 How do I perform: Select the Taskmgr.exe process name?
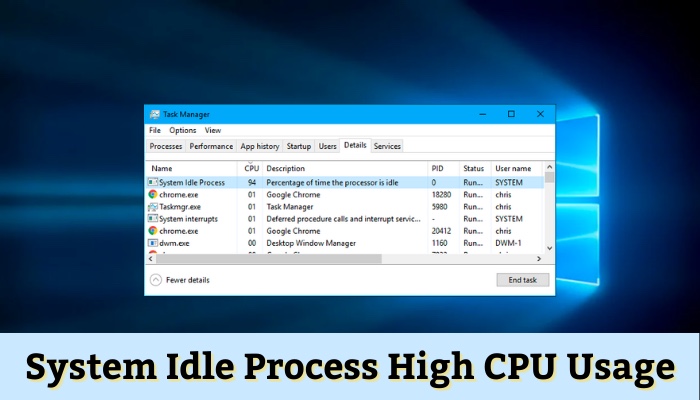pos(180,207)
